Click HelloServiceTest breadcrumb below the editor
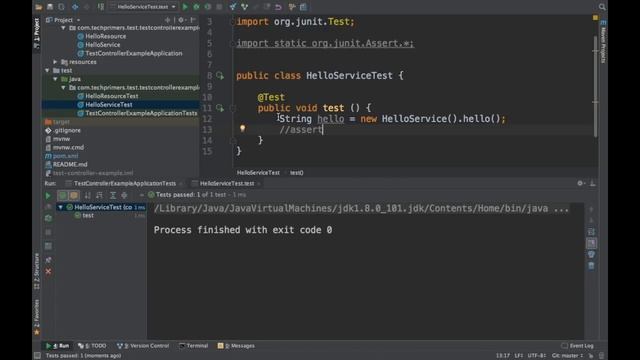 258,173
